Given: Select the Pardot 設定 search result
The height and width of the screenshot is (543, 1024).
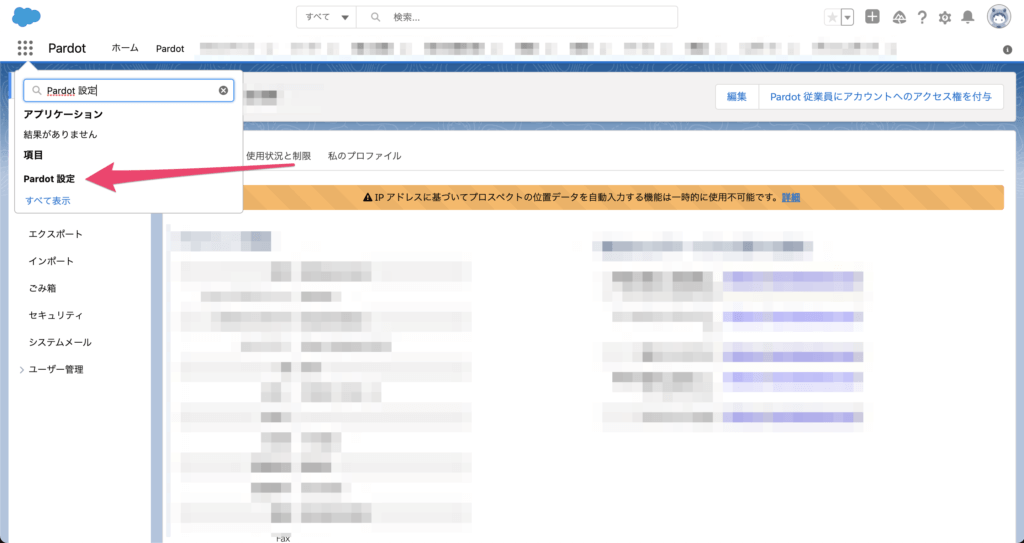Looking at the screenshot, I should [49, 178].
